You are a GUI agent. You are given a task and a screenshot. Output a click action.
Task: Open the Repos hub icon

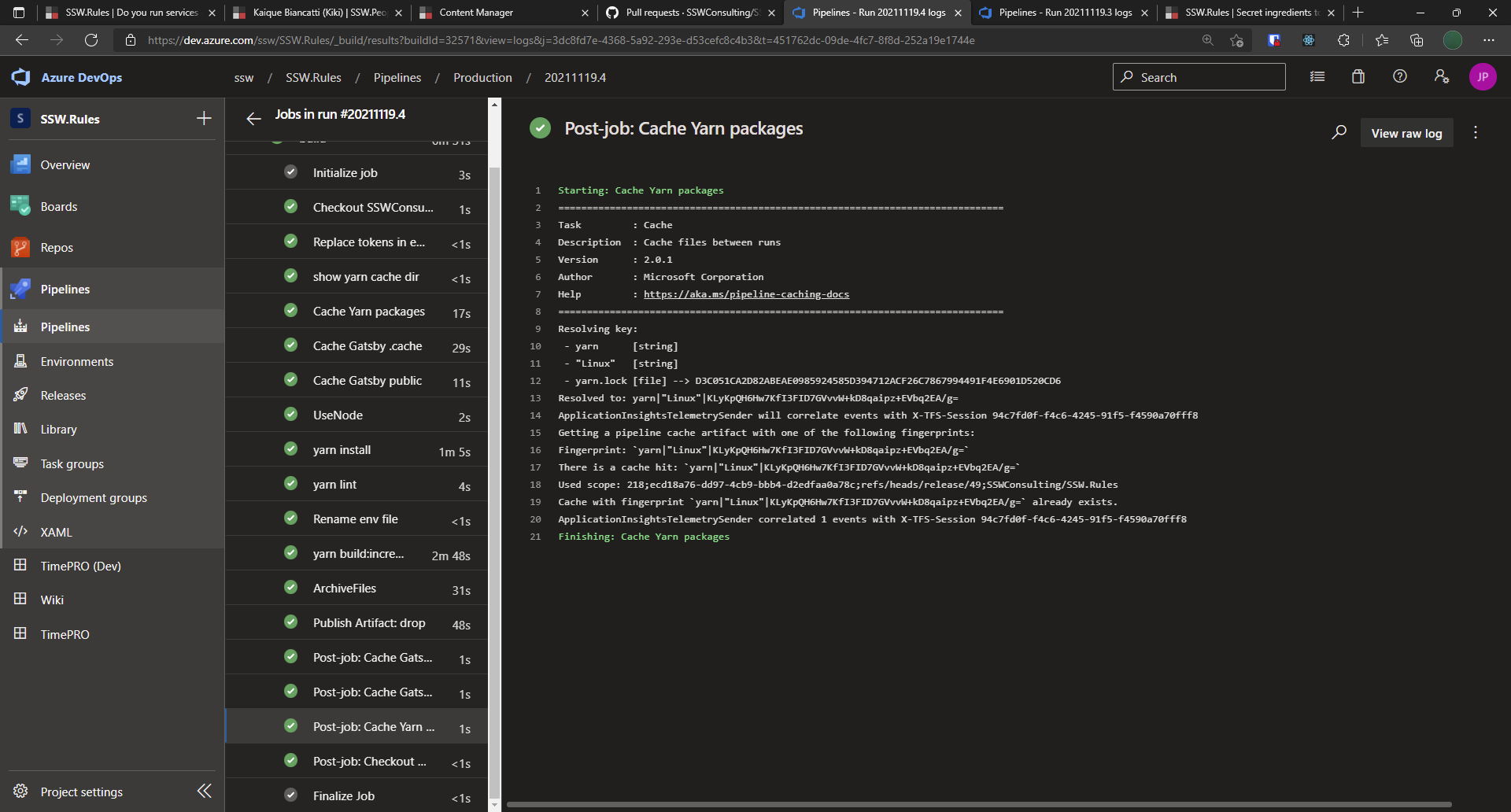[20, 247]
